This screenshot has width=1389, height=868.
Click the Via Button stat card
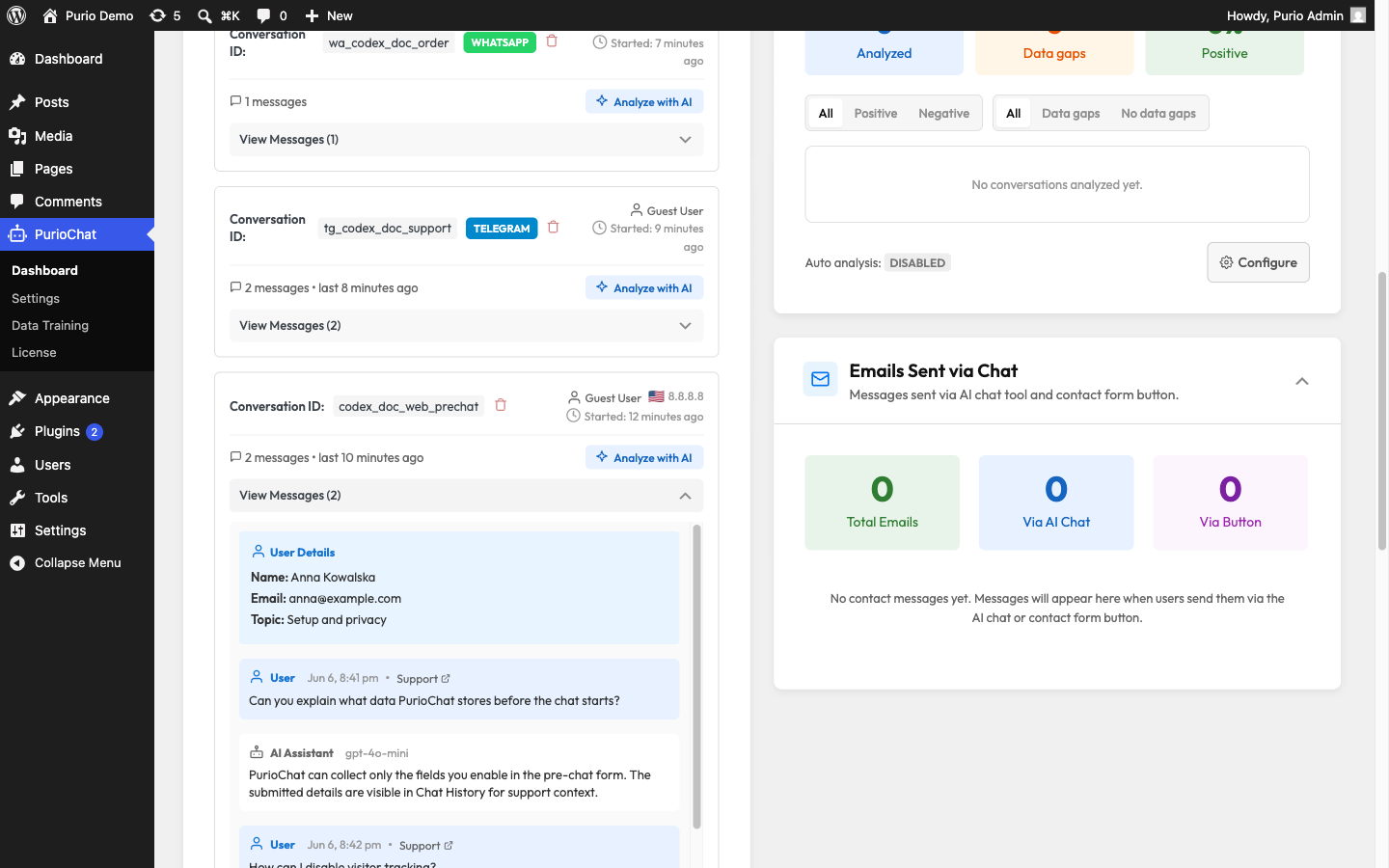(1230, 502)
